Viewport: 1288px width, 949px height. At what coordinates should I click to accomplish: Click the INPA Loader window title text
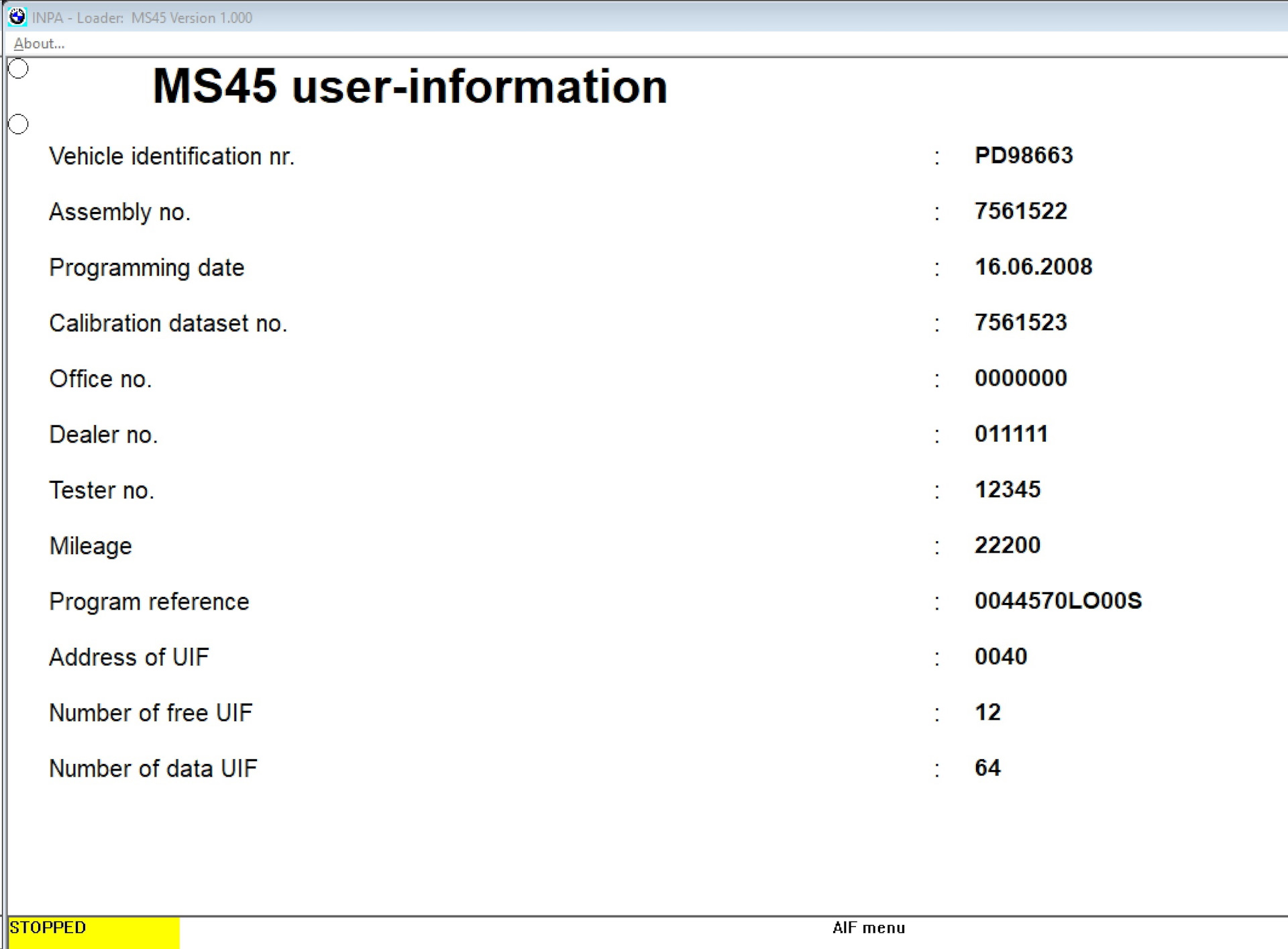coord(142,18)
